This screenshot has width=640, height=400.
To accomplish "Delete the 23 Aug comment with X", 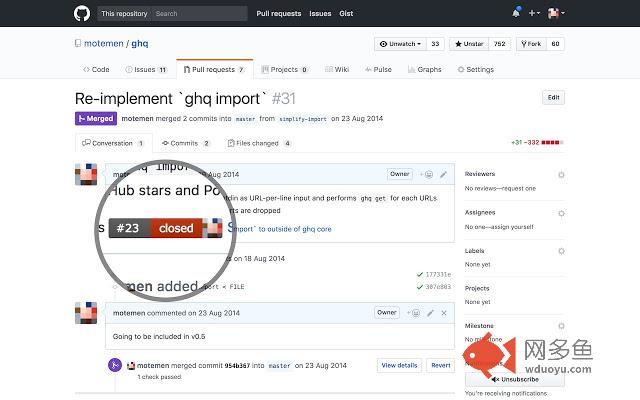I will (x=444, y=313).
